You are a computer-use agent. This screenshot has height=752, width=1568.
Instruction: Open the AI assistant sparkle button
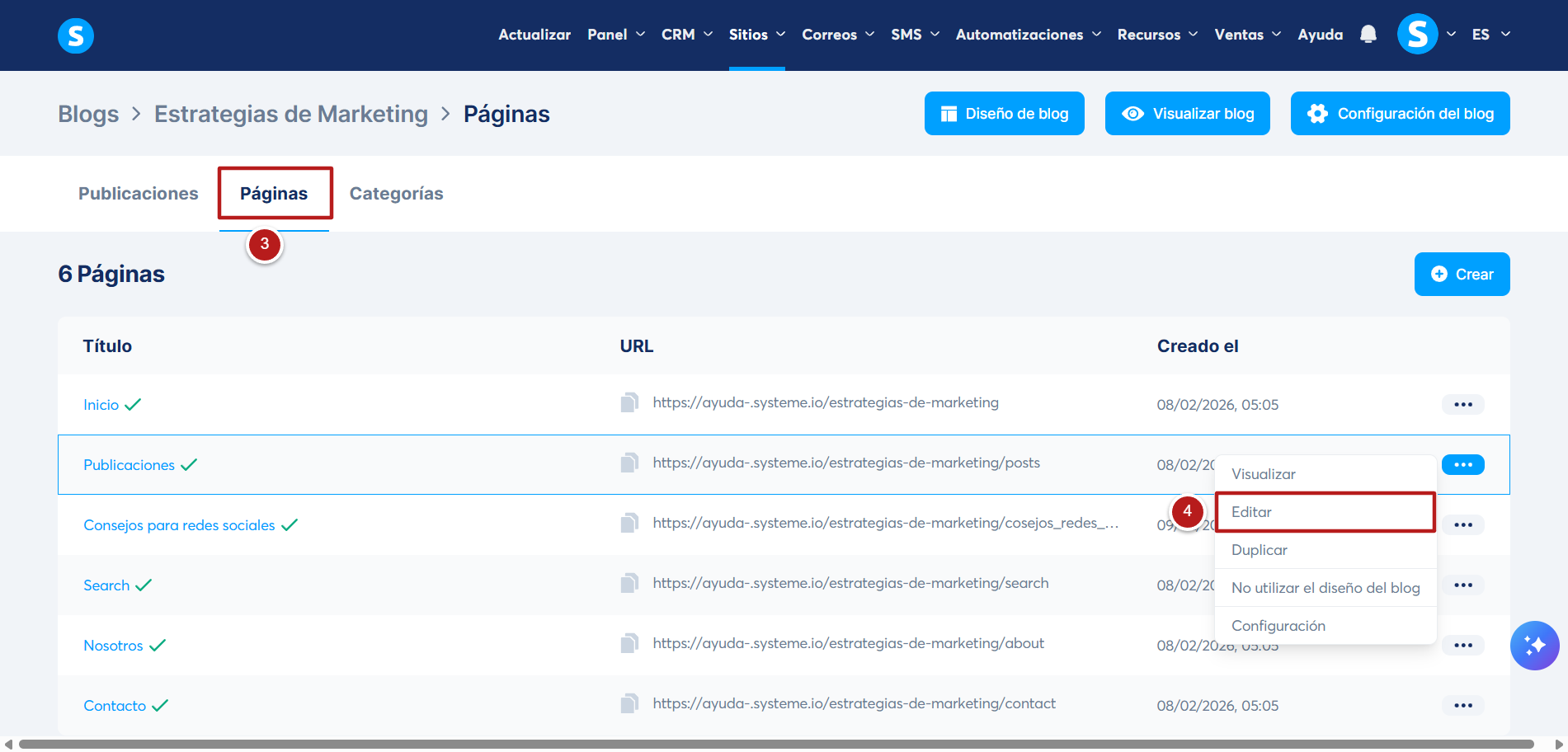pyautogui.click(x=1534, y=646)
